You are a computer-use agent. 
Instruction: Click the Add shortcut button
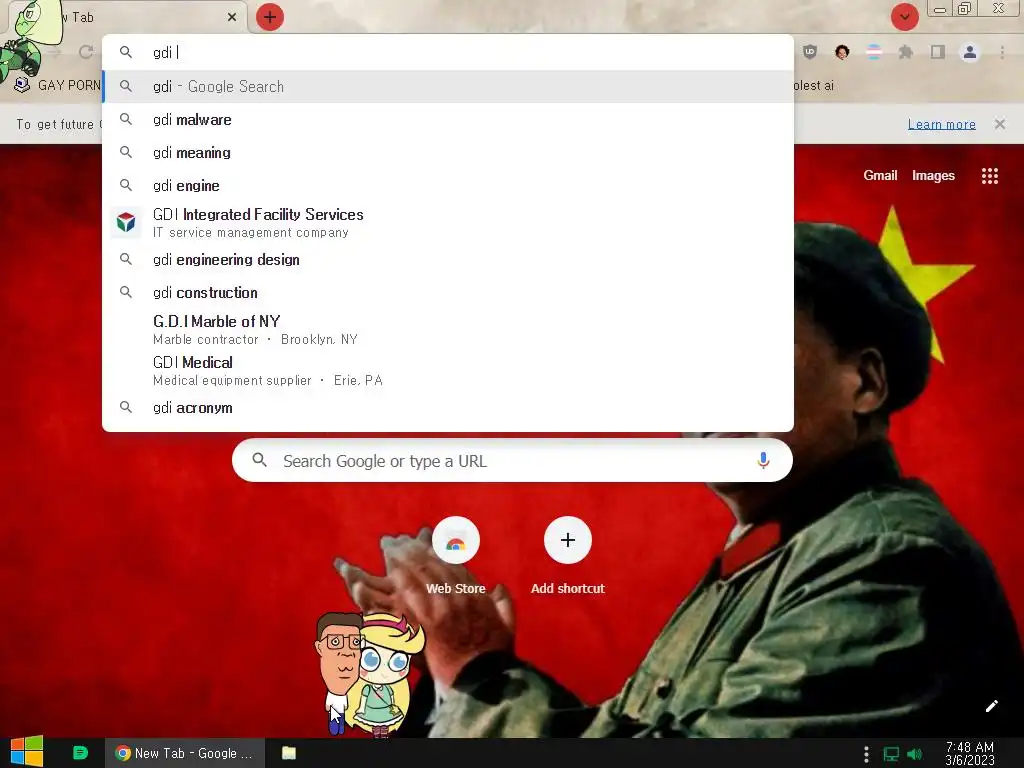[568, 556]
